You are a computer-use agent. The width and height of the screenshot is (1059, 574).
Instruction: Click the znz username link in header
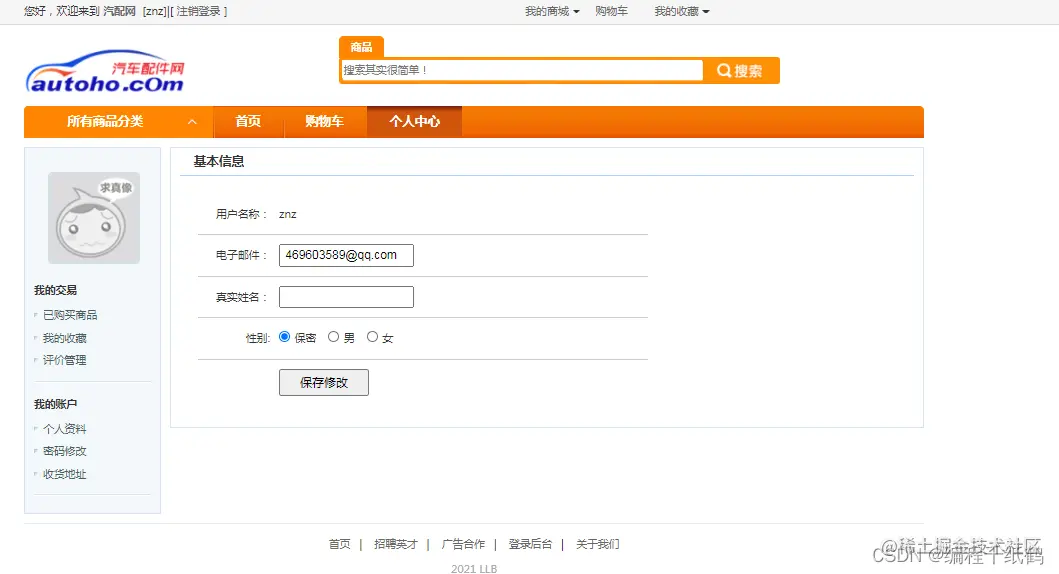[155, 11]
